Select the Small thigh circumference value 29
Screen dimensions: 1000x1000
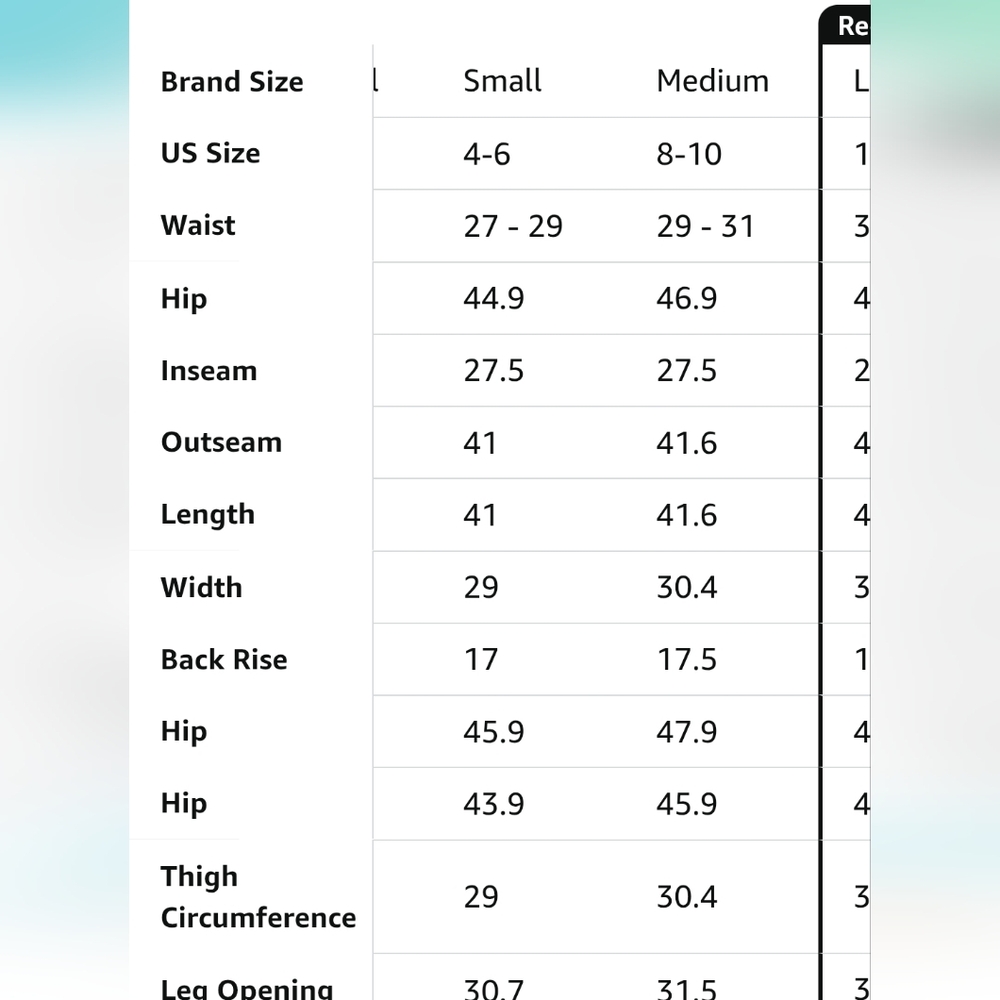(x=481, y=897)
